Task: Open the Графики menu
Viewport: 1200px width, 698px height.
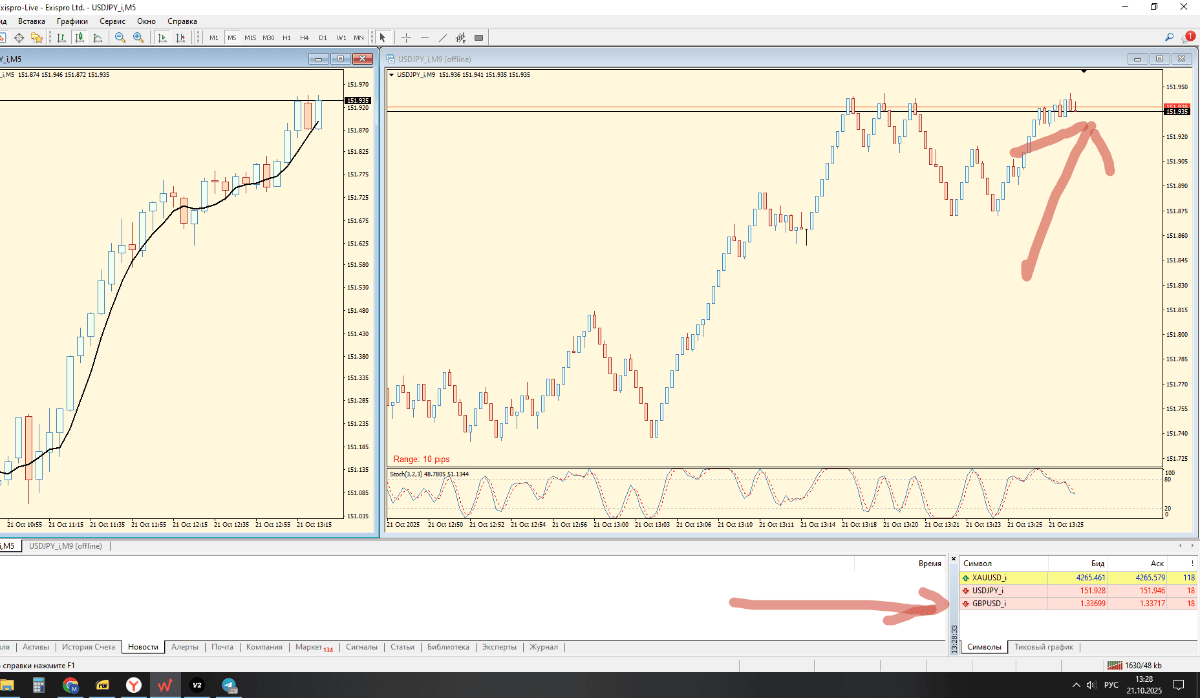Action: click(72, 21)
